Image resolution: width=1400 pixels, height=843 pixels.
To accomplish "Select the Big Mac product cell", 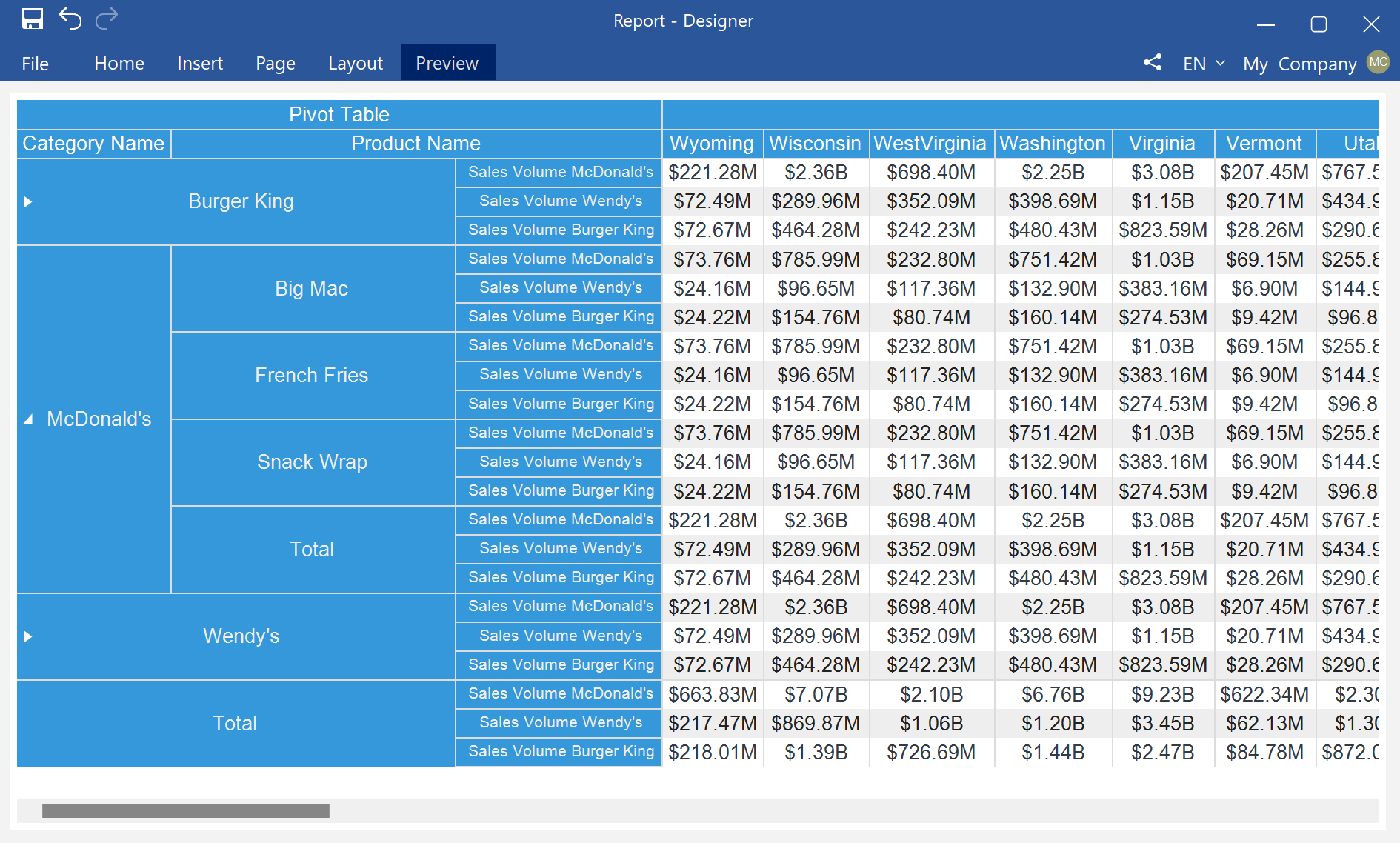I will (x=312, y=289).
